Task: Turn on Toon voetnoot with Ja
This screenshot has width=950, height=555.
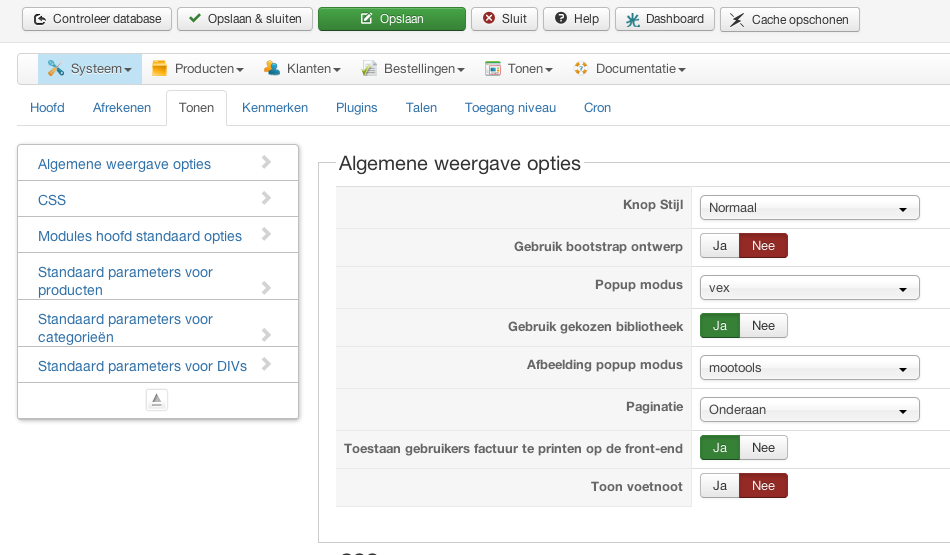Action: (x=719, y=486)
